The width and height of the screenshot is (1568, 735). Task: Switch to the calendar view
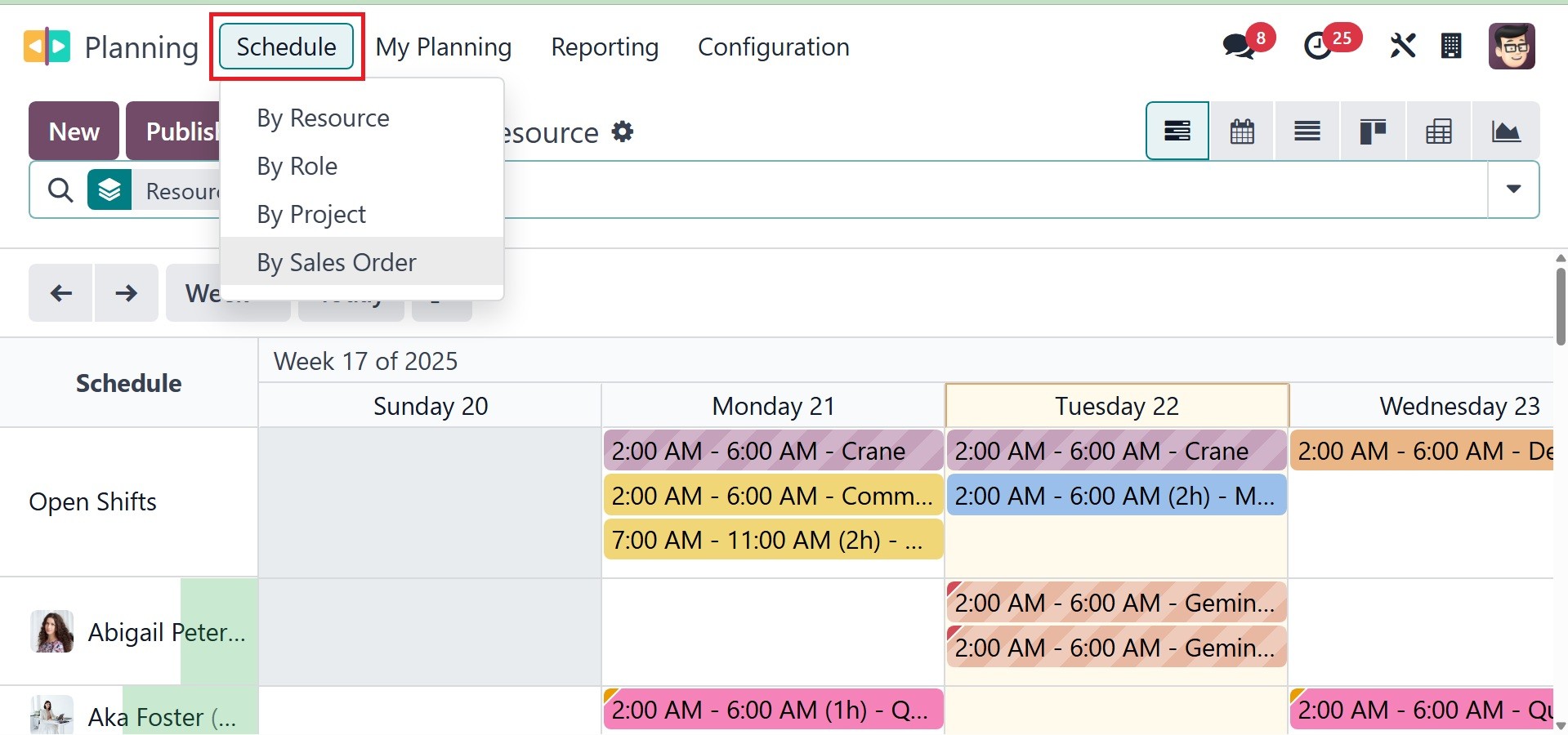pyautogui.click(x=1242, y=131)
